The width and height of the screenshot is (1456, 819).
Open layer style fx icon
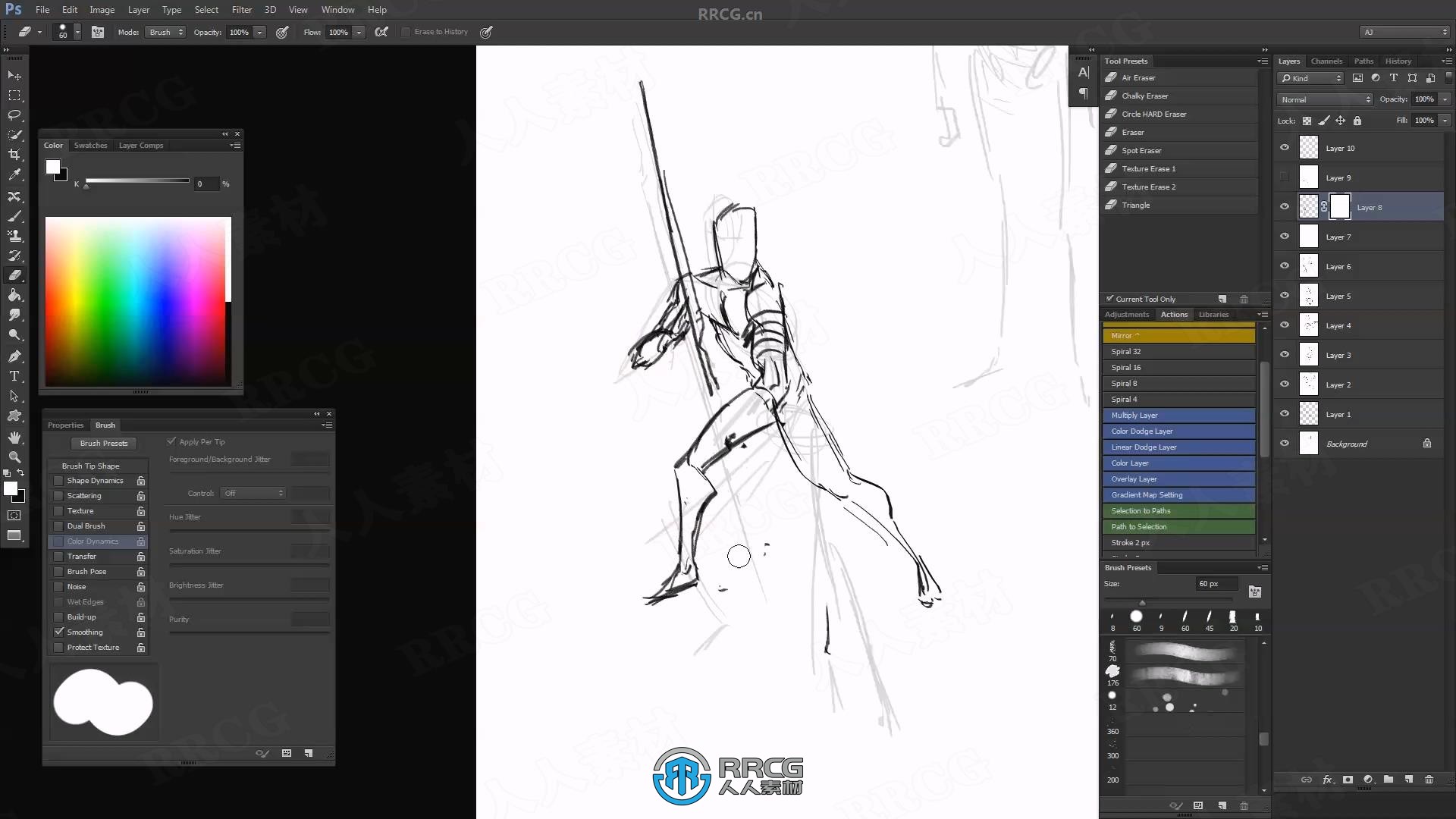(x=1327, y=779)
